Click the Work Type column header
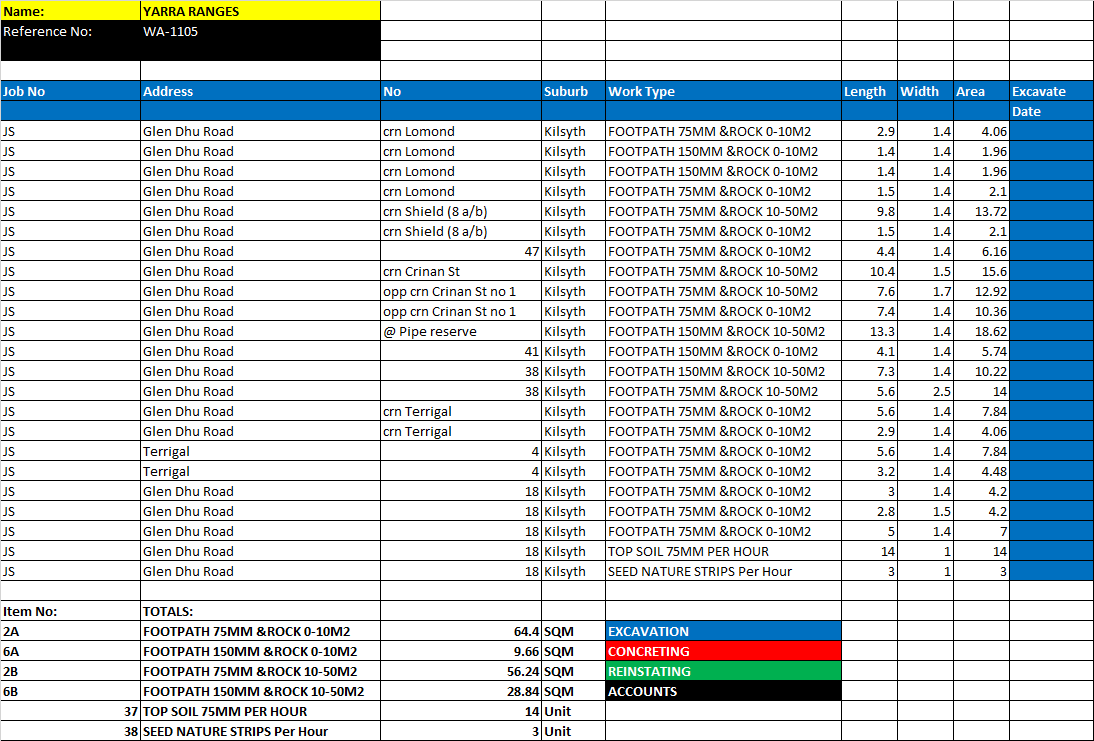The image size is (1094, 741). tap(723, 91)
